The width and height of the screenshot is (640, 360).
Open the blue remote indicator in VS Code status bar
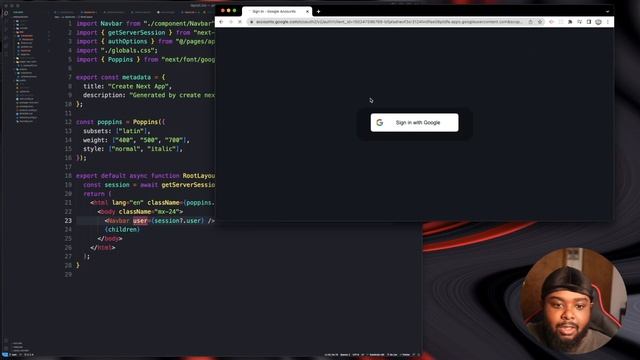tap(4, 355)
